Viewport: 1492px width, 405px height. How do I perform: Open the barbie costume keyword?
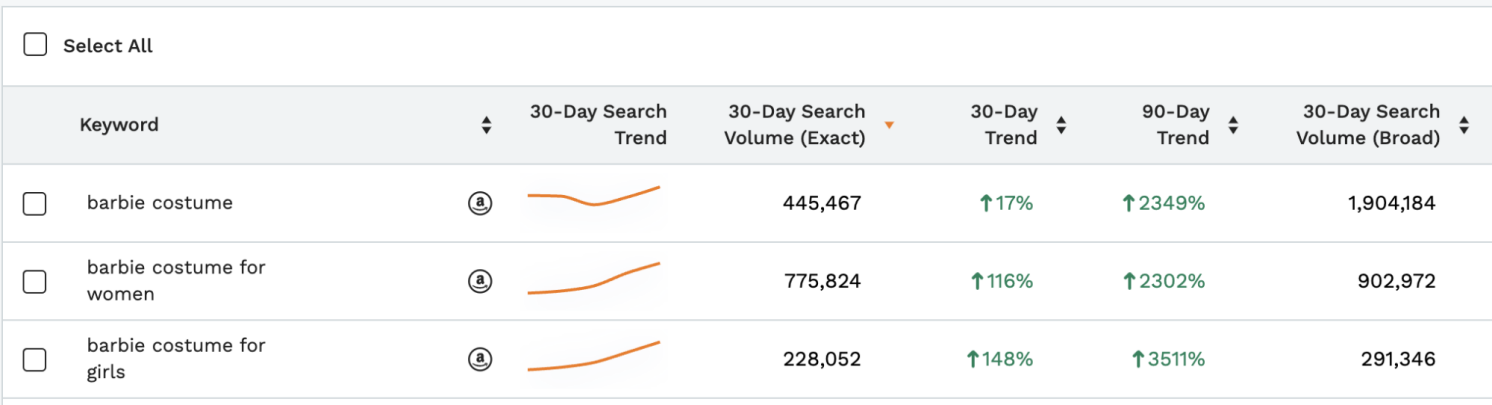click(160, 203)
